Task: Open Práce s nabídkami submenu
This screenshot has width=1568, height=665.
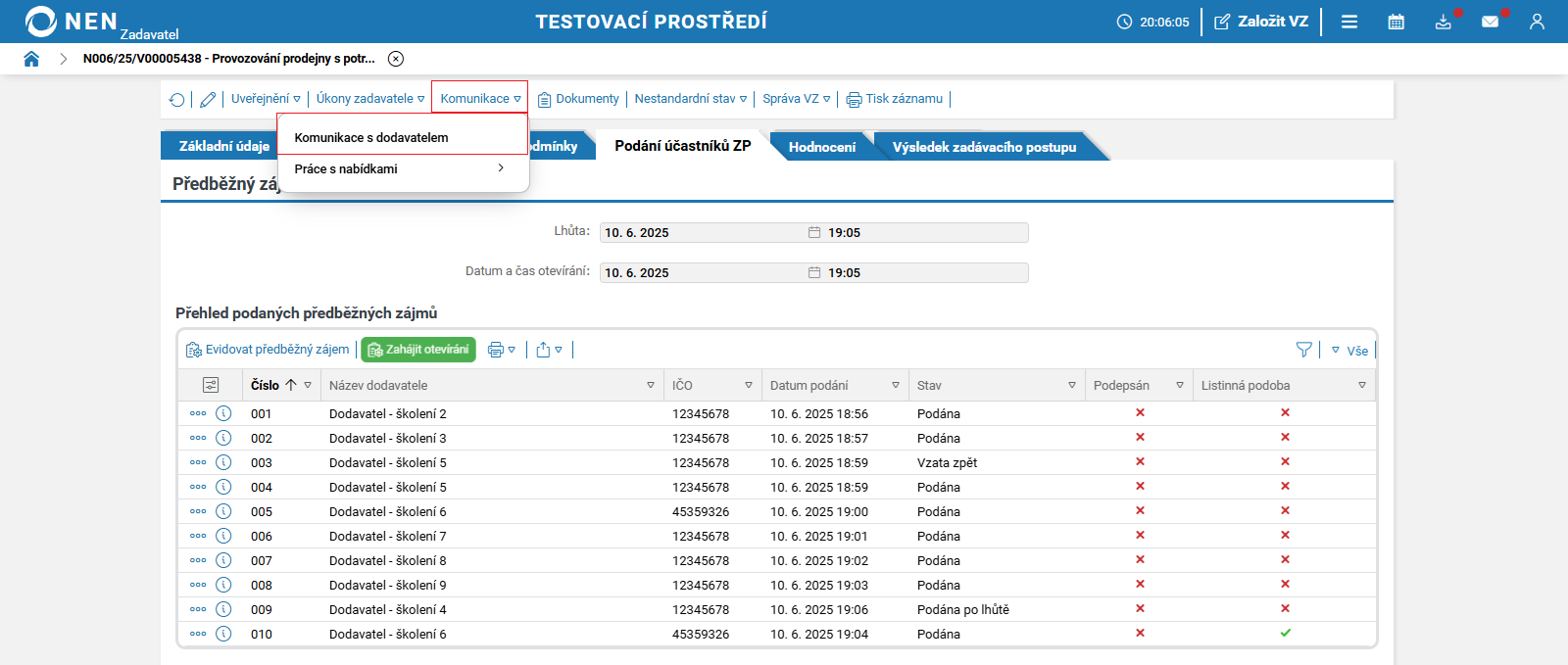Action: (400, 169)
